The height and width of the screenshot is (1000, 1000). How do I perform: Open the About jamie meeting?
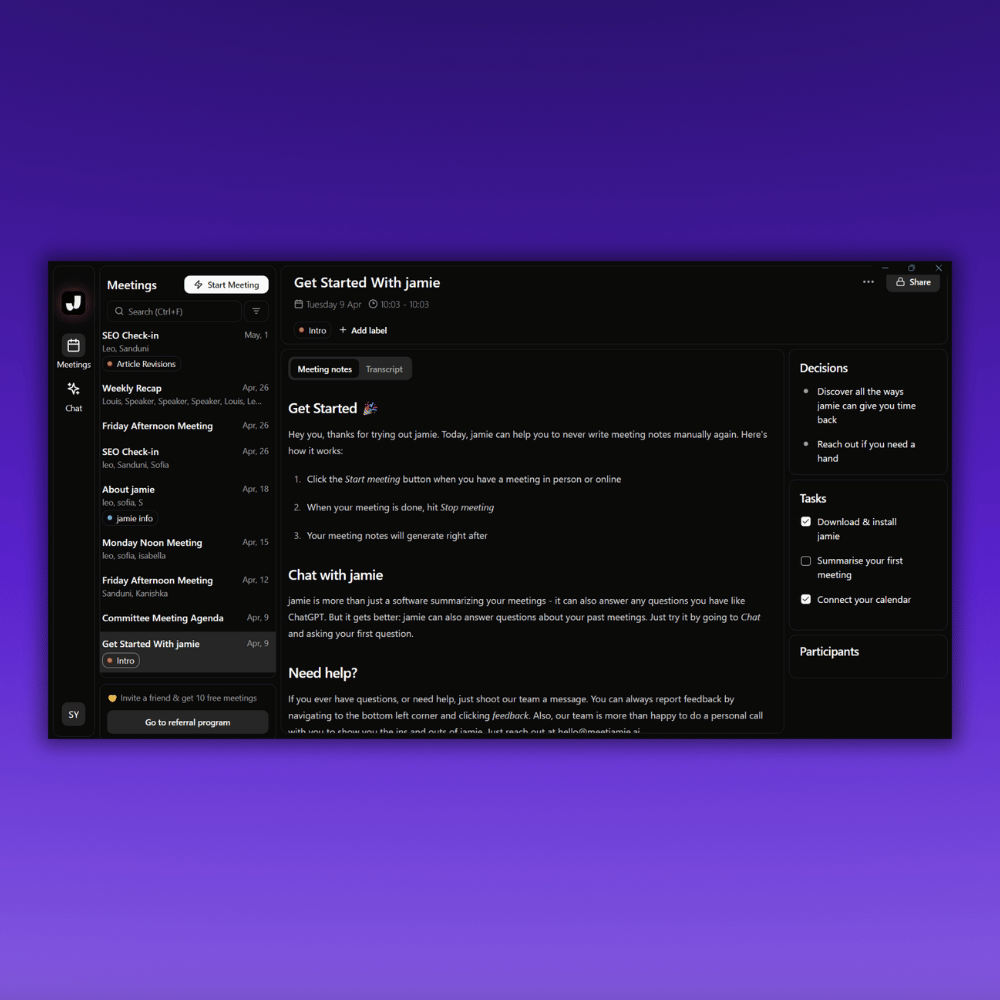pos(186,504)
